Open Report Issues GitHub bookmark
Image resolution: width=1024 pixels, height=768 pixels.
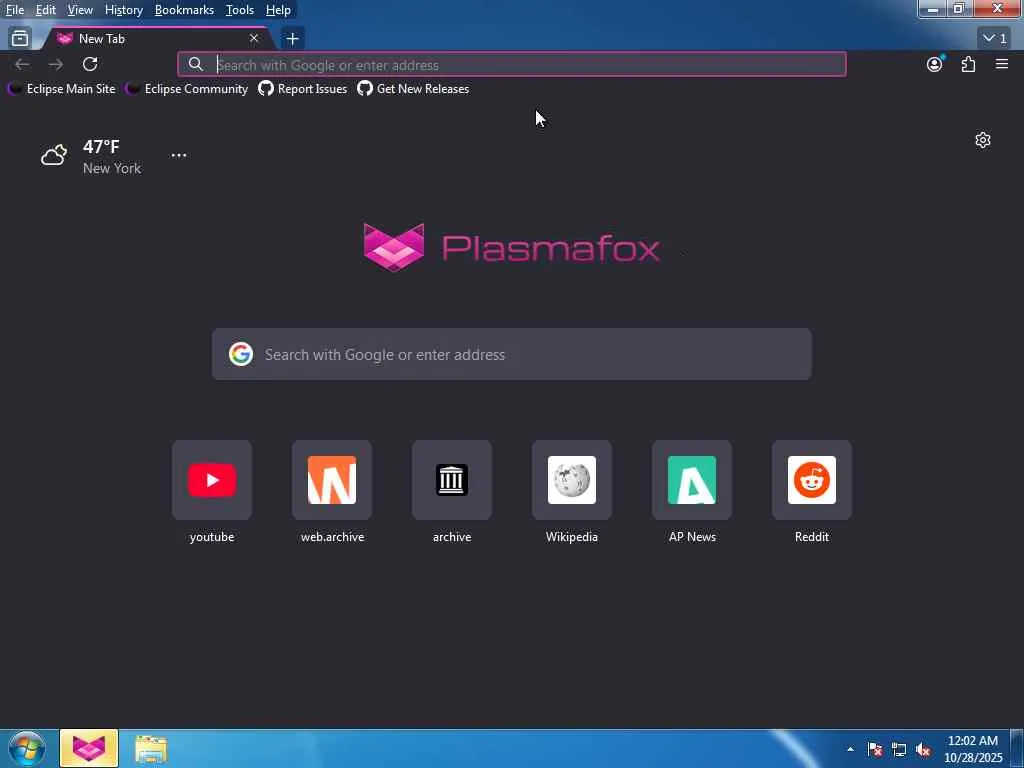tap(302, 89)
